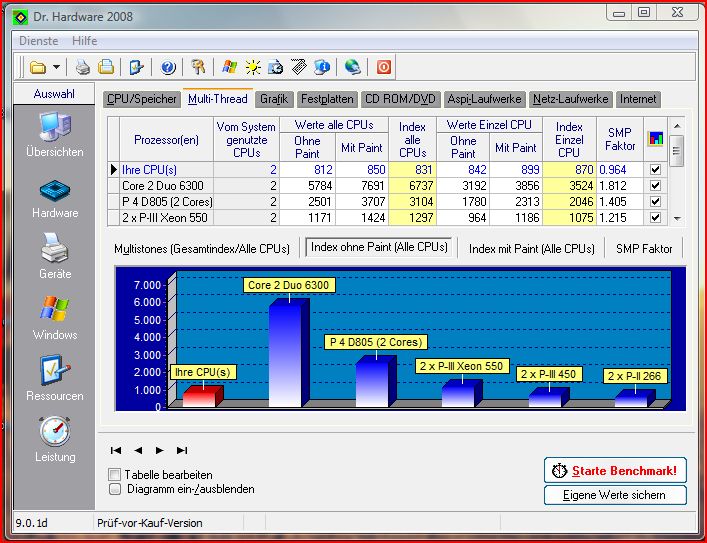The width and height of the screenshot is (707, 543).
Task: Click the yellow sun toolbar icon
Action: pos(253,68)
